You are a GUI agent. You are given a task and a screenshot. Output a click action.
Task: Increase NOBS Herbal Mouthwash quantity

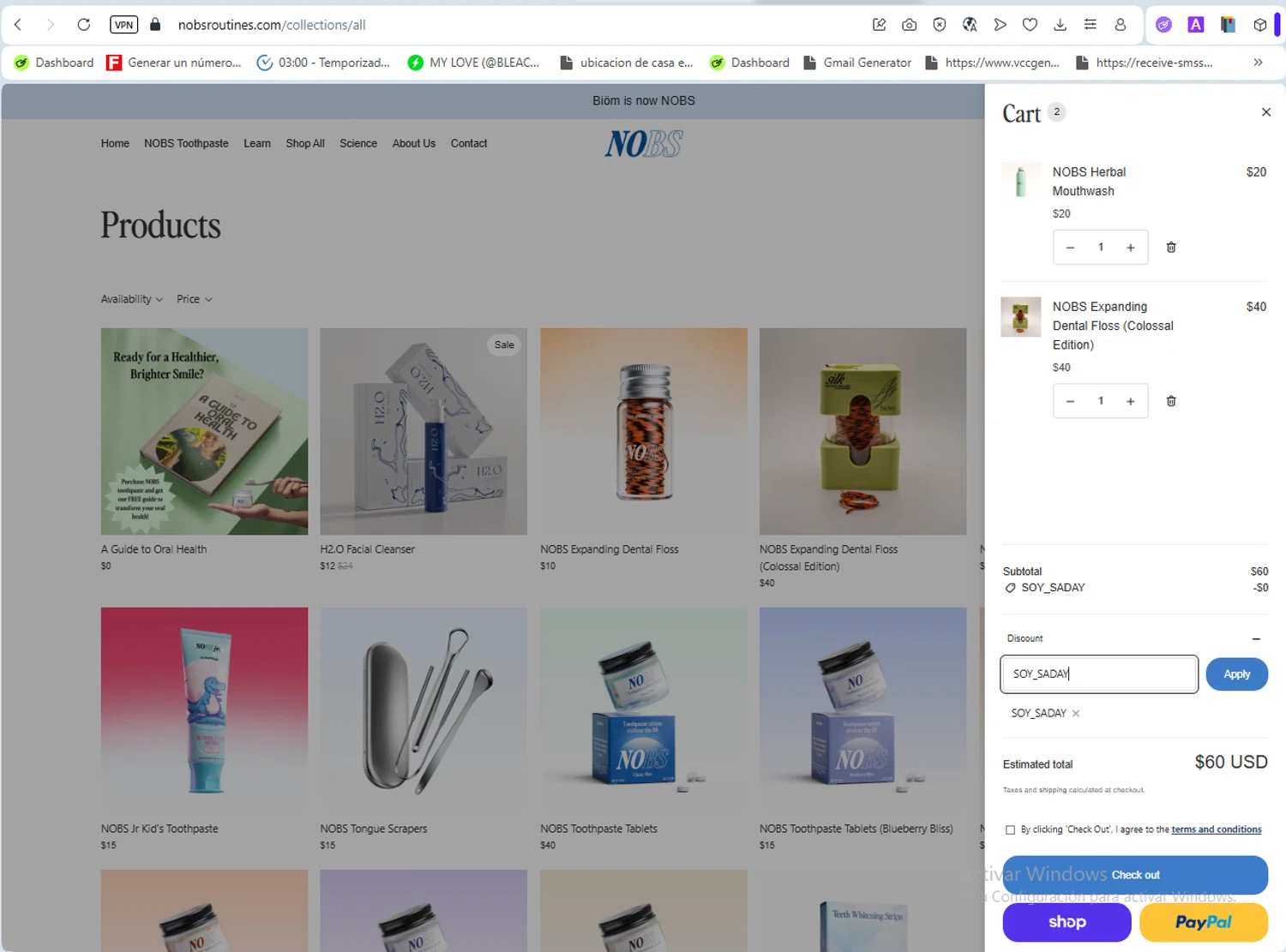1130,248
